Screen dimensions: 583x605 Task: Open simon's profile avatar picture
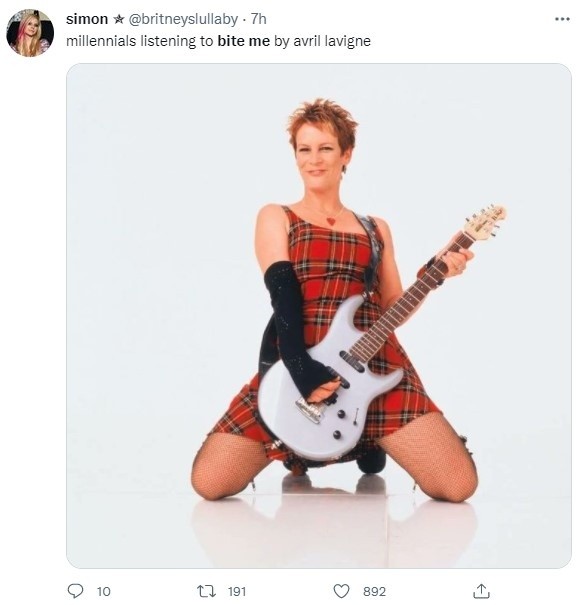(x=30, y=33)
